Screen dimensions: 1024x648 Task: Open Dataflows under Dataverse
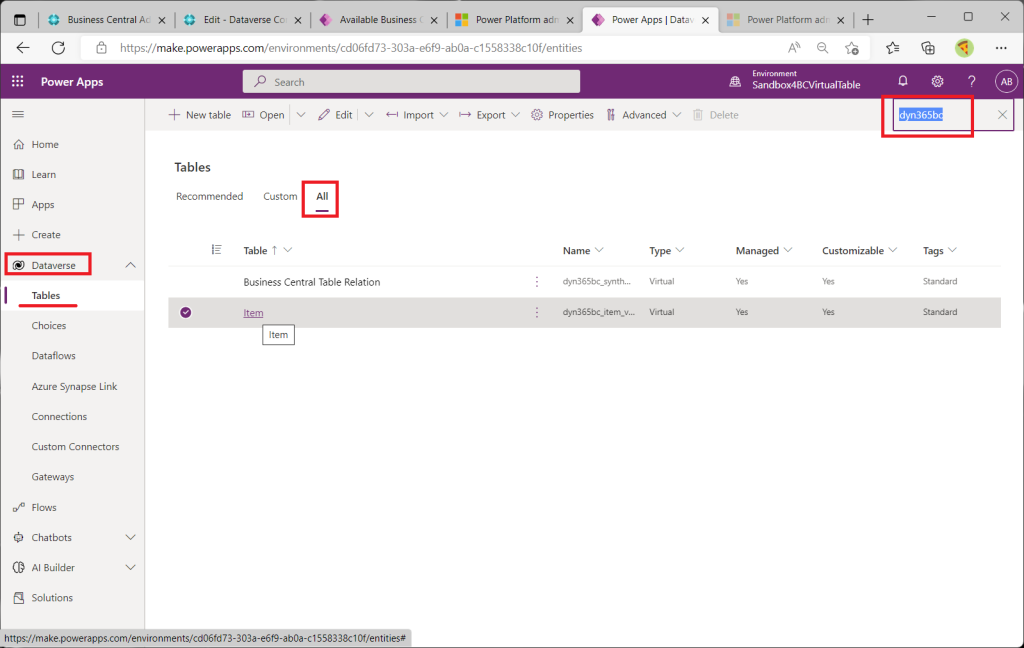pos(54,355)
